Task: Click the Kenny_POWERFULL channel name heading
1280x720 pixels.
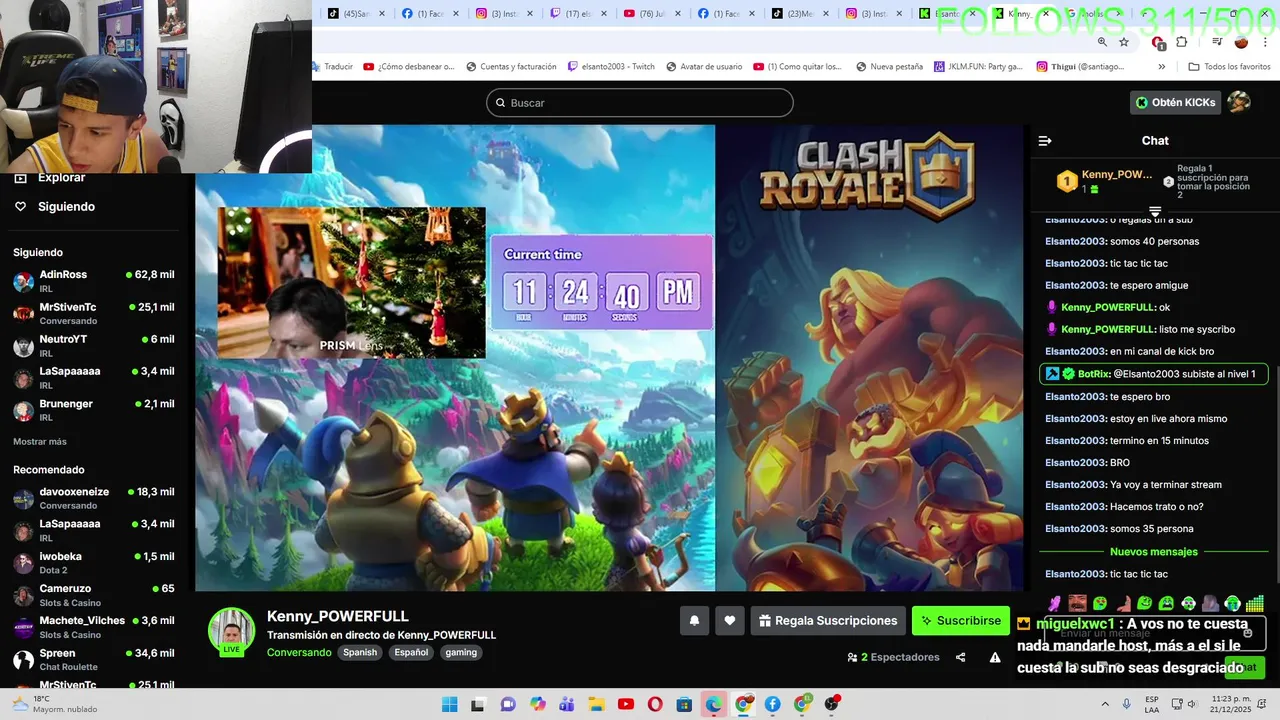Action: tap(338, 616)
